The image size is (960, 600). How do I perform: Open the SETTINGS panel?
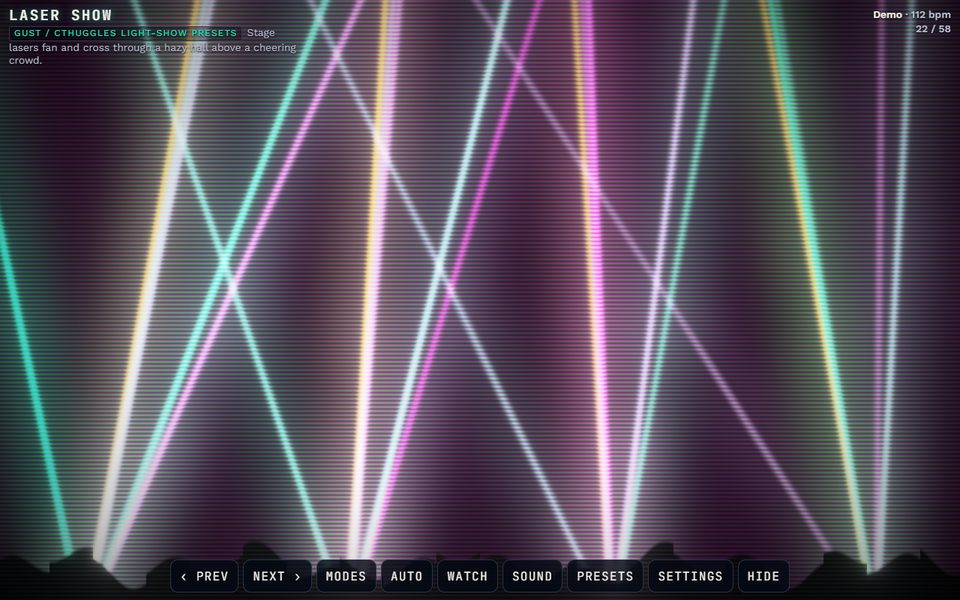coord(691,576)
